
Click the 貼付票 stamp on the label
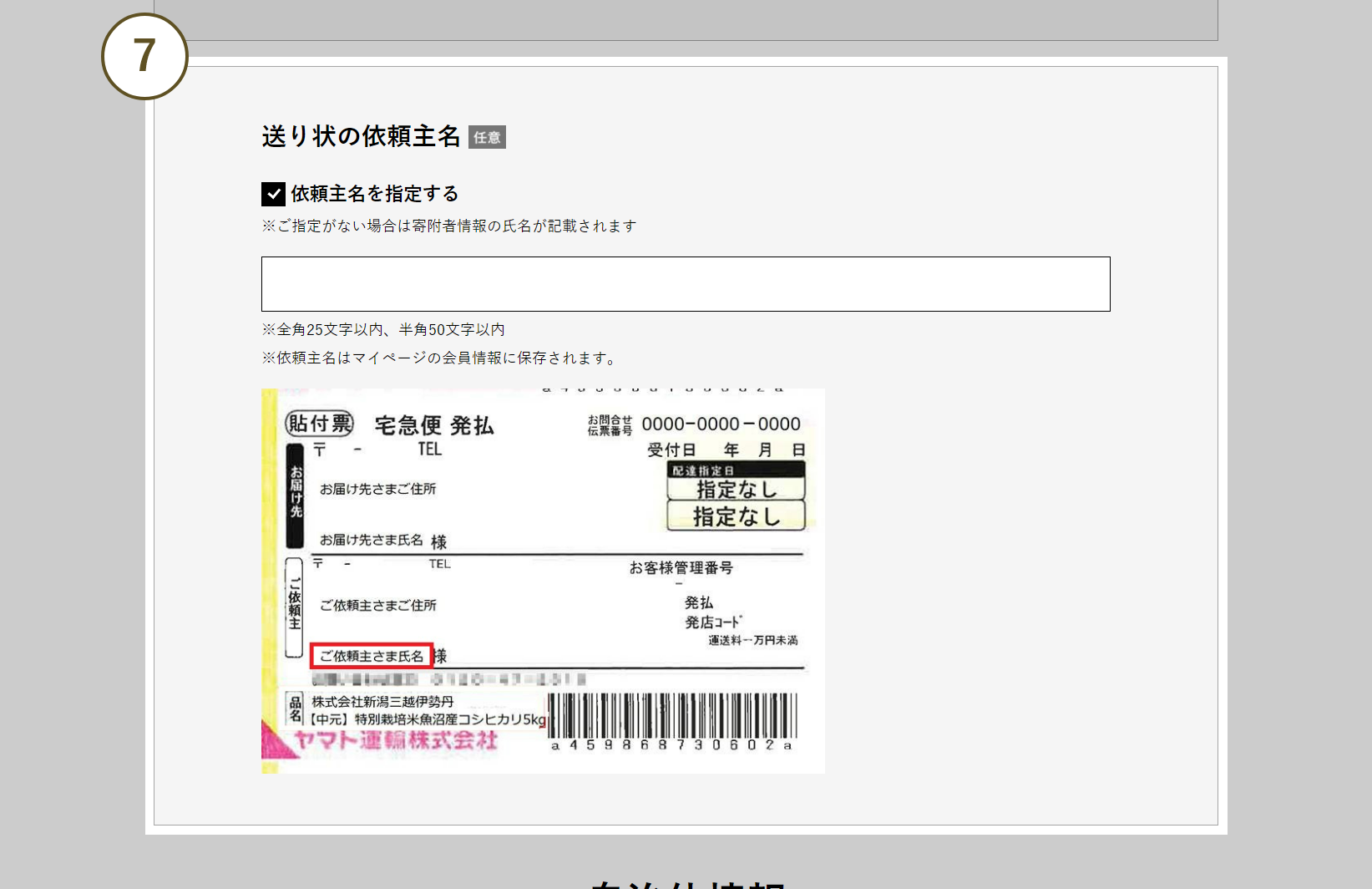point(319,424)
